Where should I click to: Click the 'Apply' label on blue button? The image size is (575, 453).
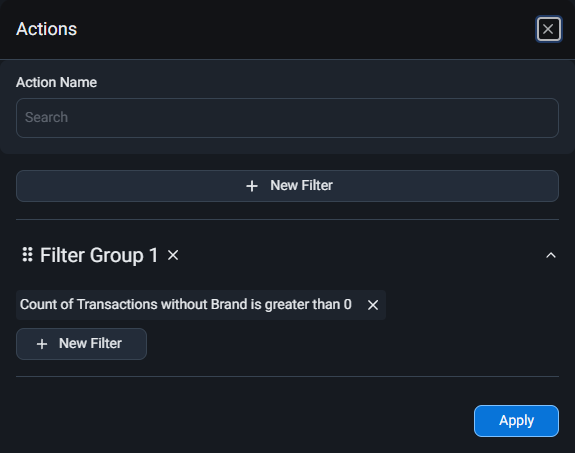click(x=516, y=421)
